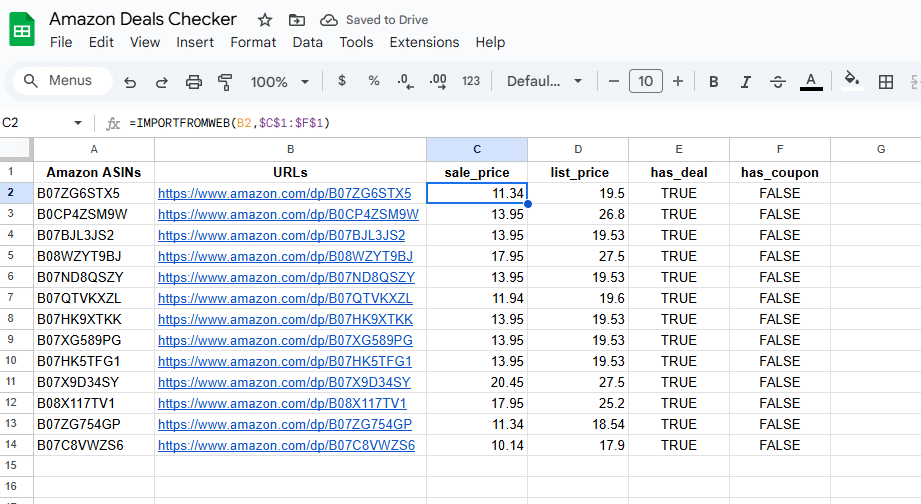Open the Borders tool icon
Viewport: 921px width, 504px height.
885,82
